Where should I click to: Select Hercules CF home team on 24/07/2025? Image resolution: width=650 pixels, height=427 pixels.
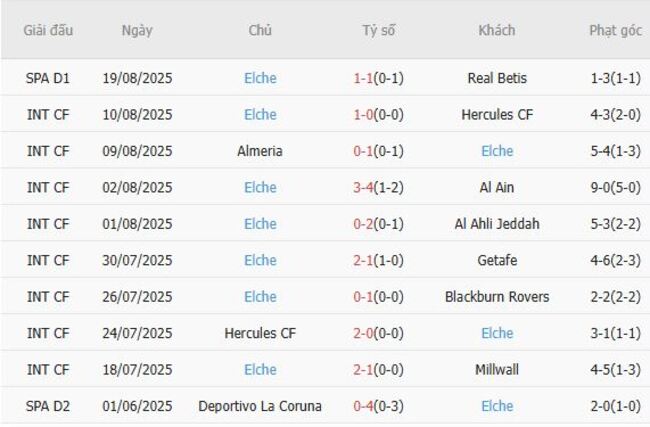click(260, 333)
